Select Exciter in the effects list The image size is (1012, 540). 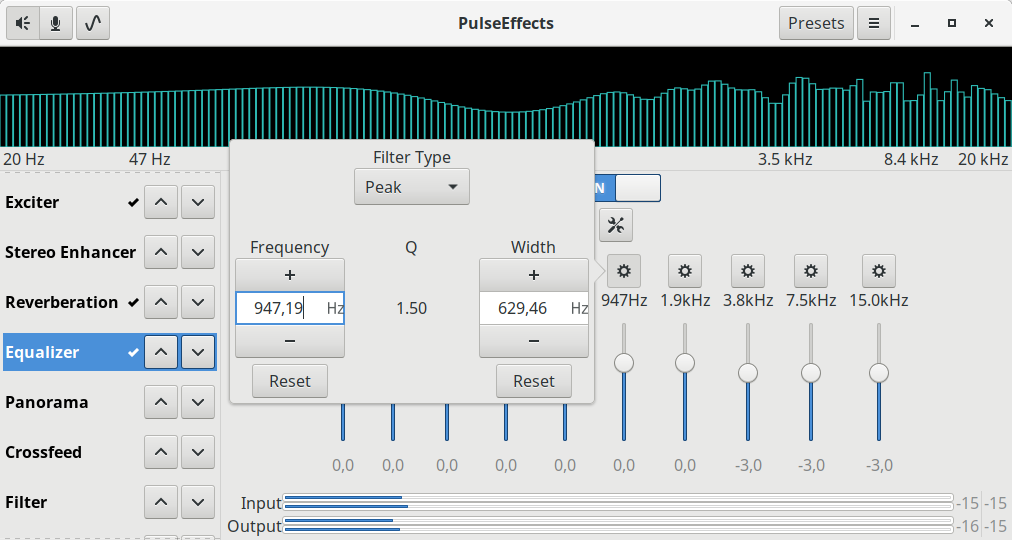(110, 202)
